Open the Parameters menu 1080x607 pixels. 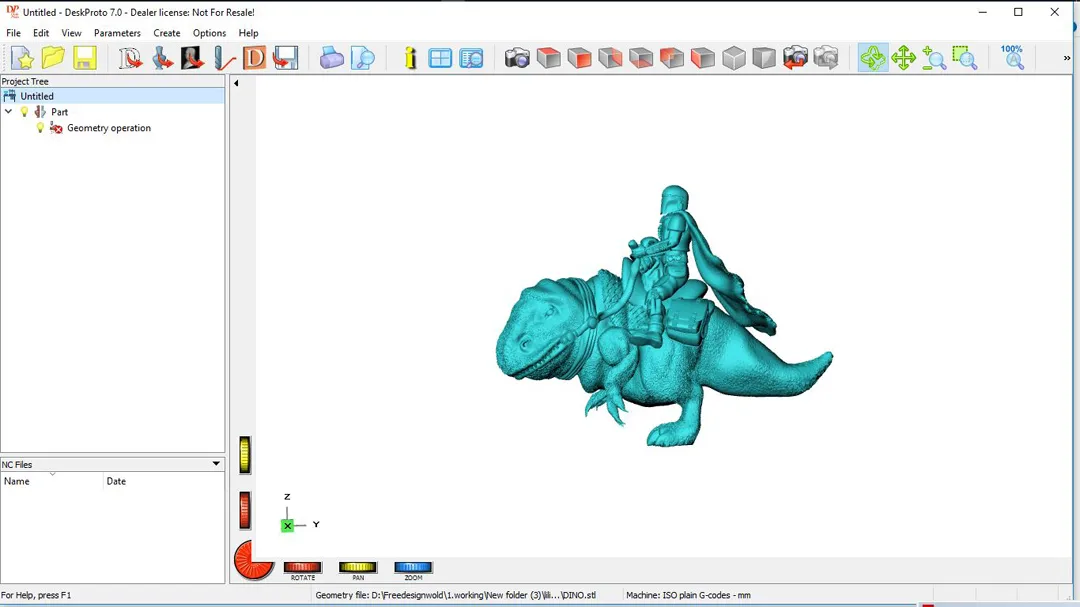click(x=117, y=33)
